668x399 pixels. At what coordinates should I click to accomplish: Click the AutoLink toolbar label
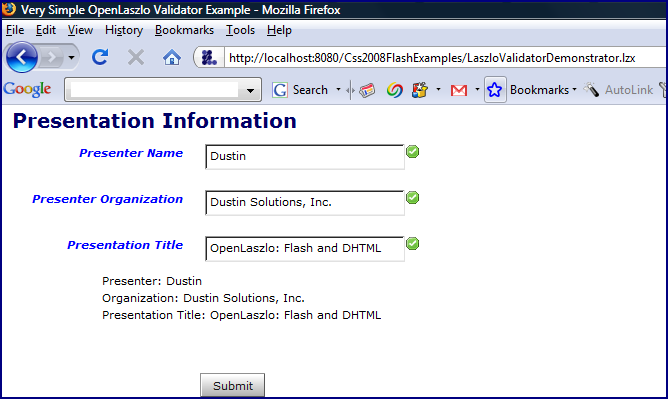click(629, 90)
